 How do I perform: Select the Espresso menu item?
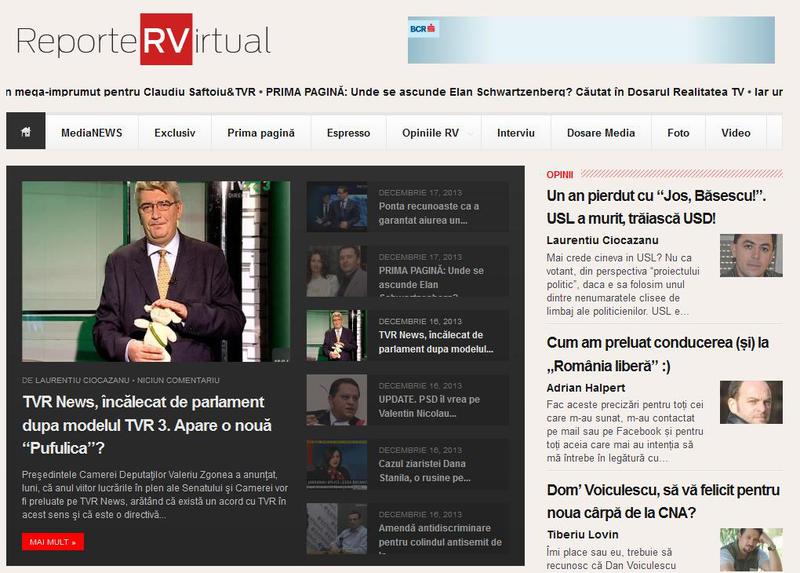pos(348,133)
